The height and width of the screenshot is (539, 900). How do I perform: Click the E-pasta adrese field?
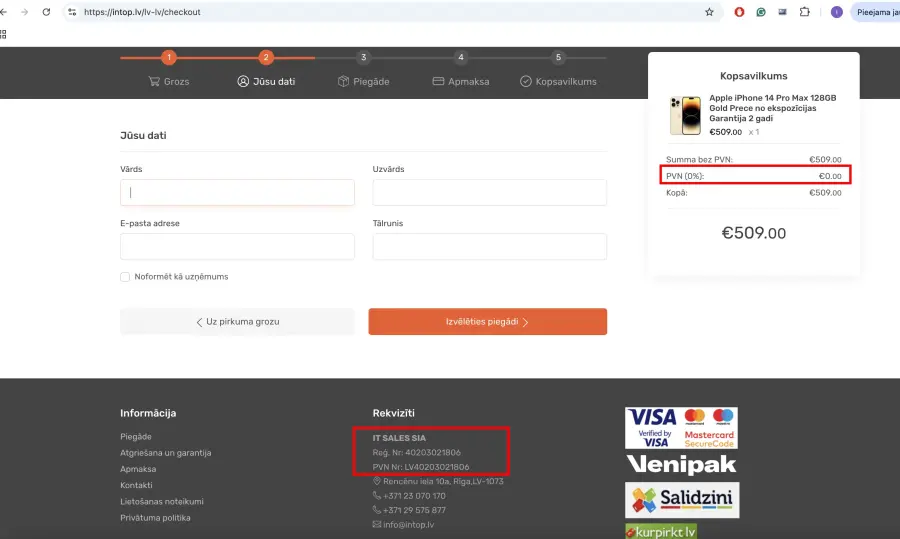(x=237, y=247)
